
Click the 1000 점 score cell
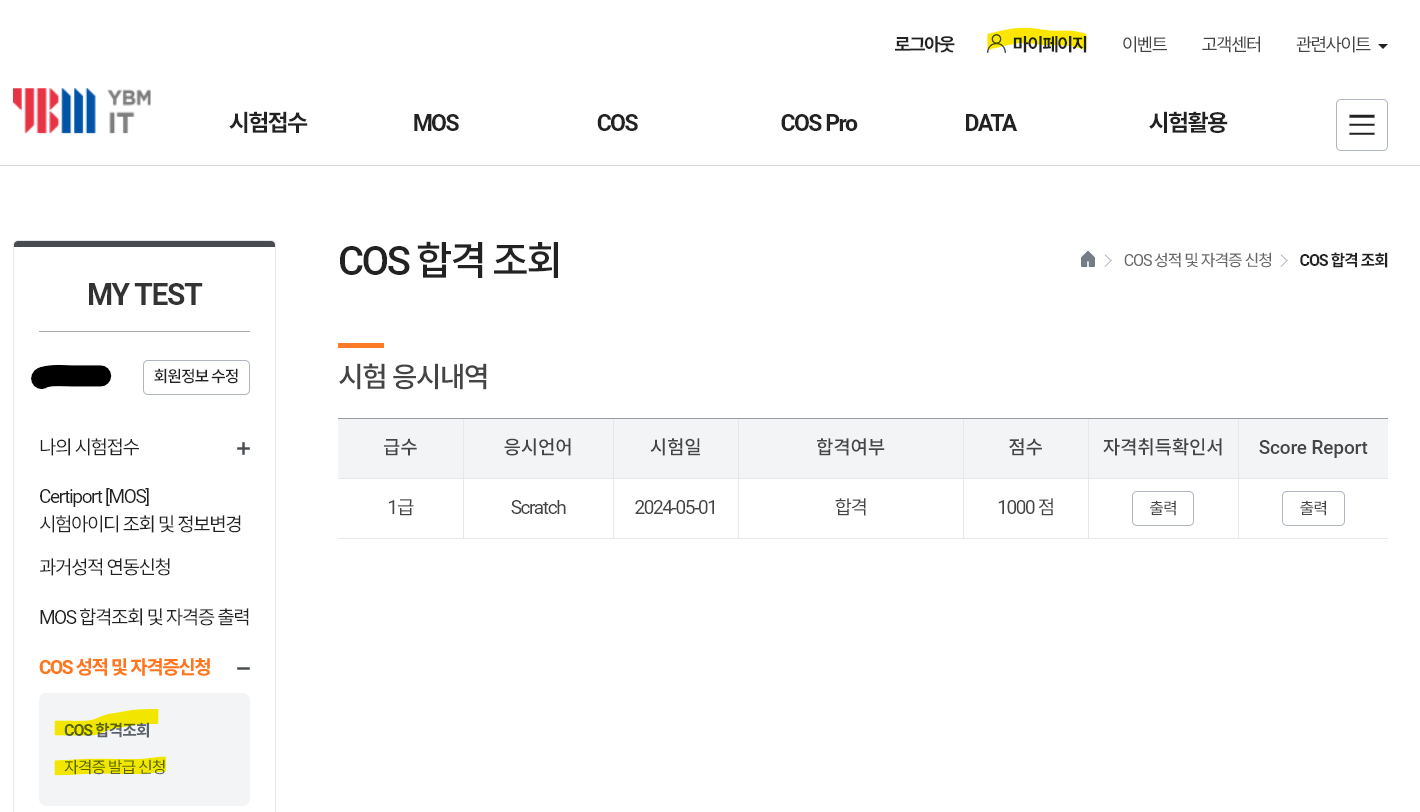[x=1026, y=508]
